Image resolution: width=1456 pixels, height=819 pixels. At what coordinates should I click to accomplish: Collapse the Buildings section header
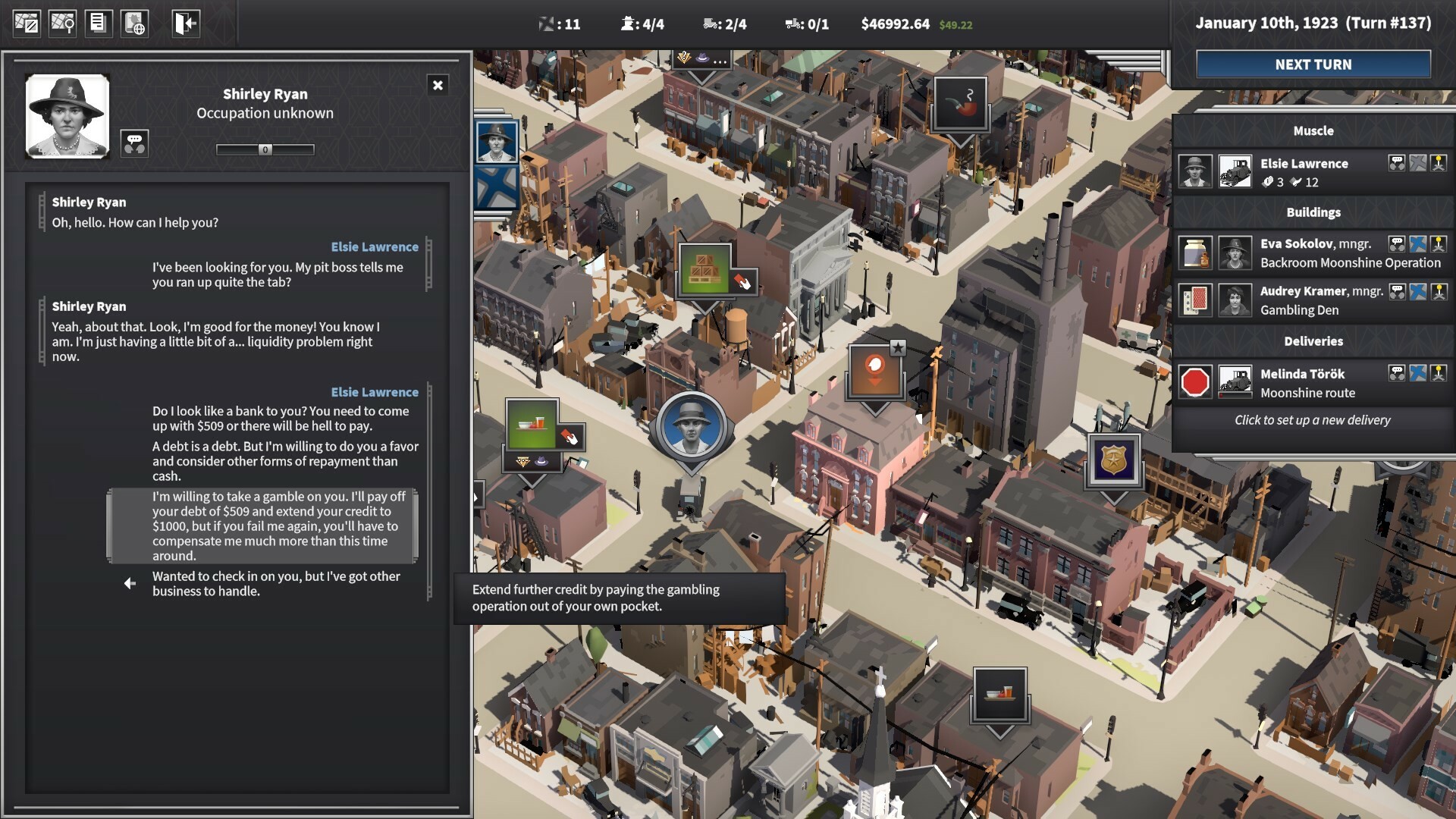coord(1314,212)
